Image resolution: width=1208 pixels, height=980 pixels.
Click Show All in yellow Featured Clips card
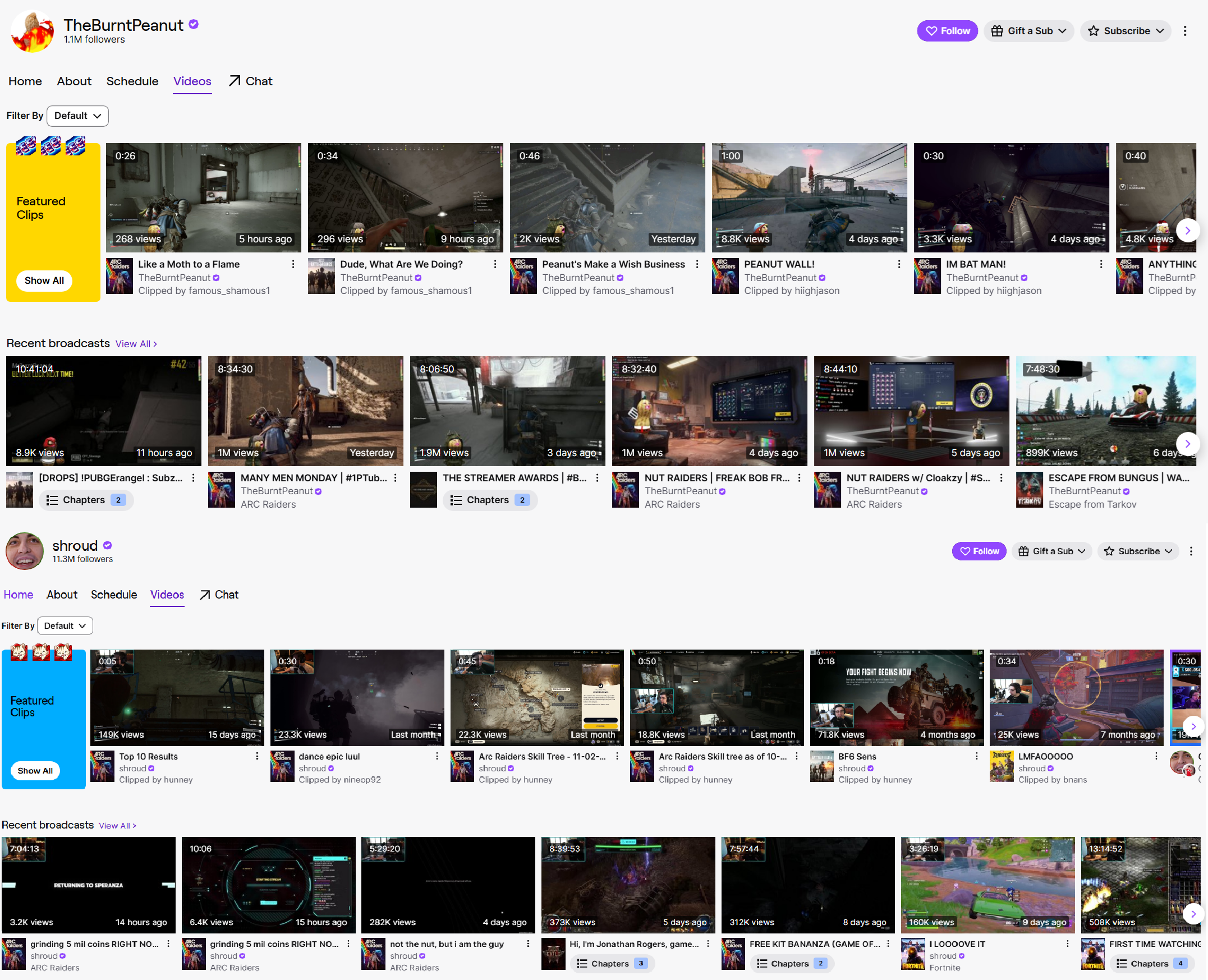click(x=44, y=280)
